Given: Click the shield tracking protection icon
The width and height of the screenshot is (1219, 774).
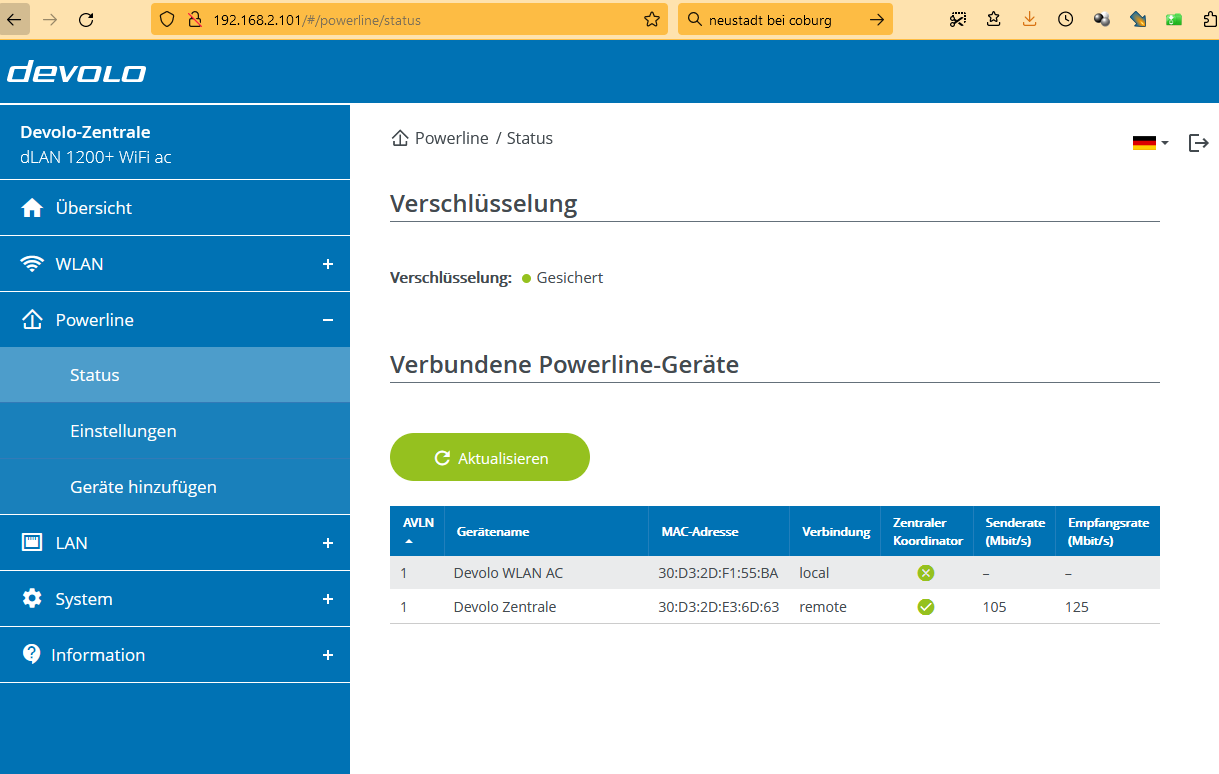Looking at the screenshot, I should [x=168, y=19].
